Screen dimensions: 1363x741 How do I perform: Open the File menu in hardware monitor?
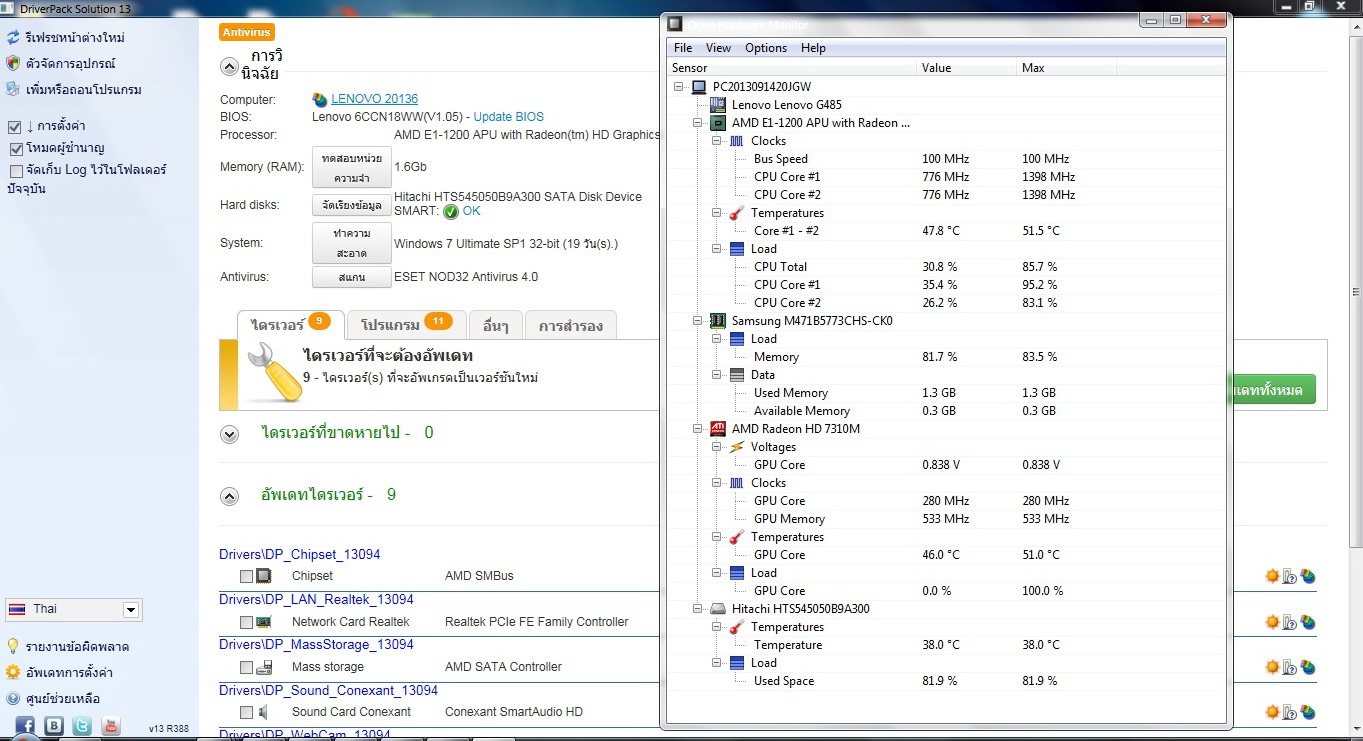click(683, 48)
